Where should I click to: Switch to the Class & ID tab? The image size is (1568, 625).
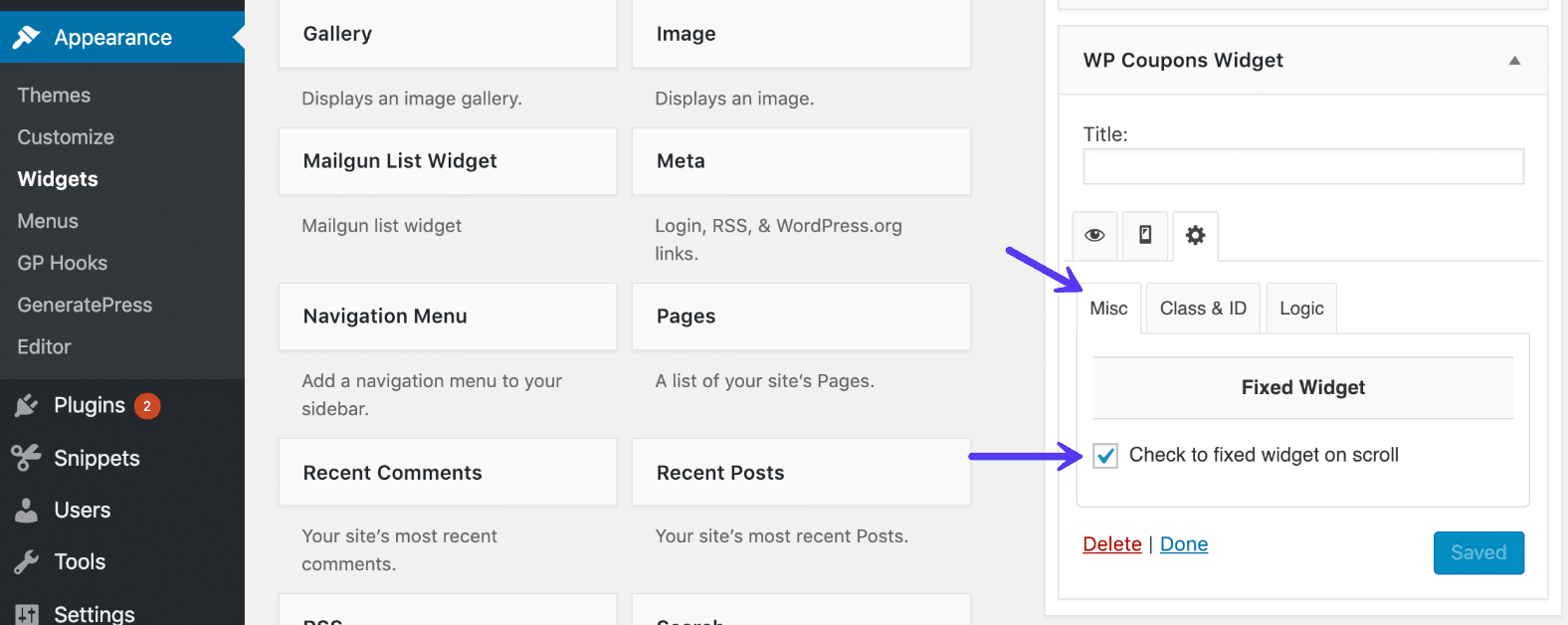pos(1203,309)
